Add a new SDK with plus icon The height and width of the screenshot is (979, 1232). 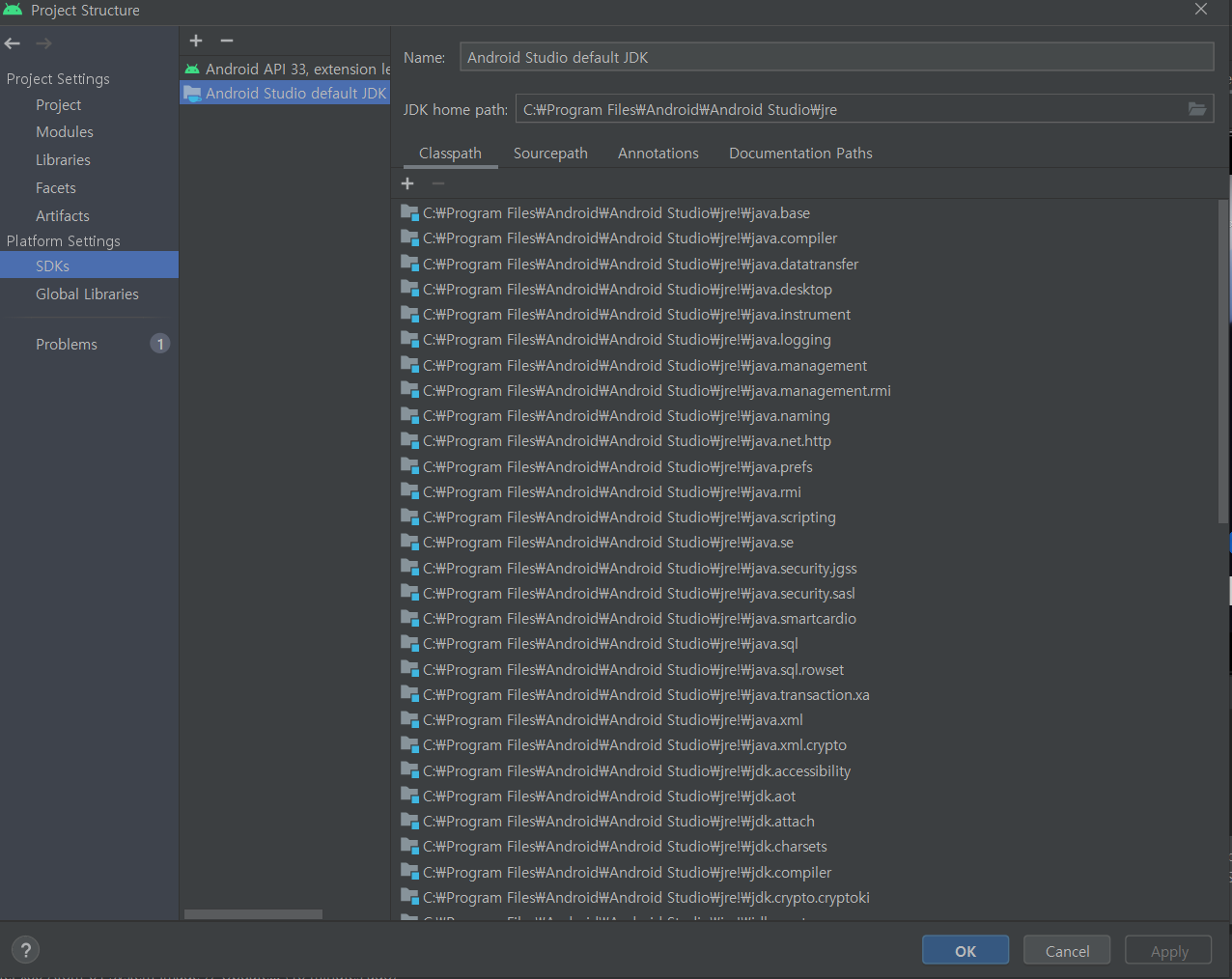tap(196, 41)
